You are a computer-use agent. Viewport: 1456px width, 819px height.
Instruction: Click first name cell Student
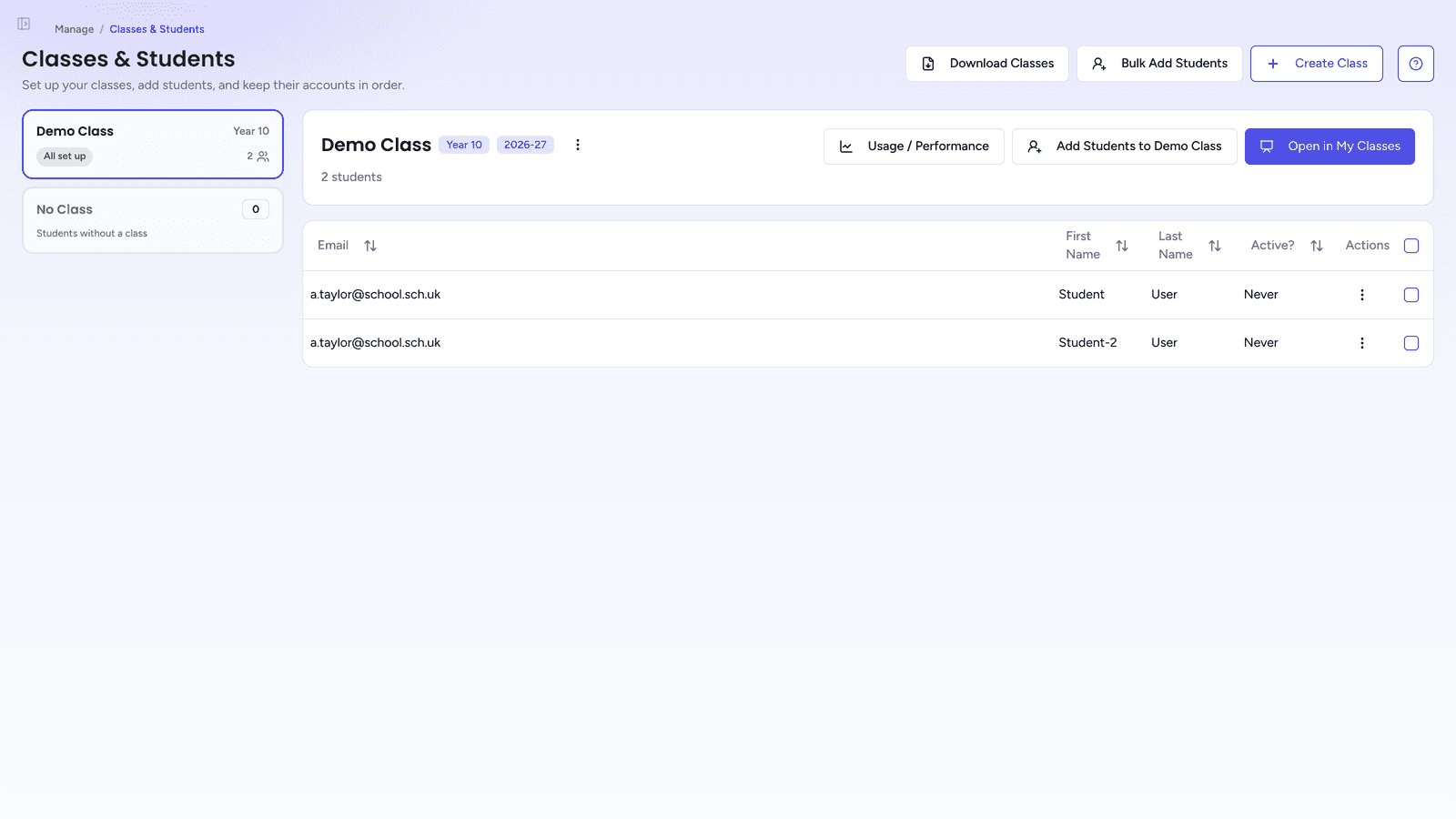tap(1081, 295)
